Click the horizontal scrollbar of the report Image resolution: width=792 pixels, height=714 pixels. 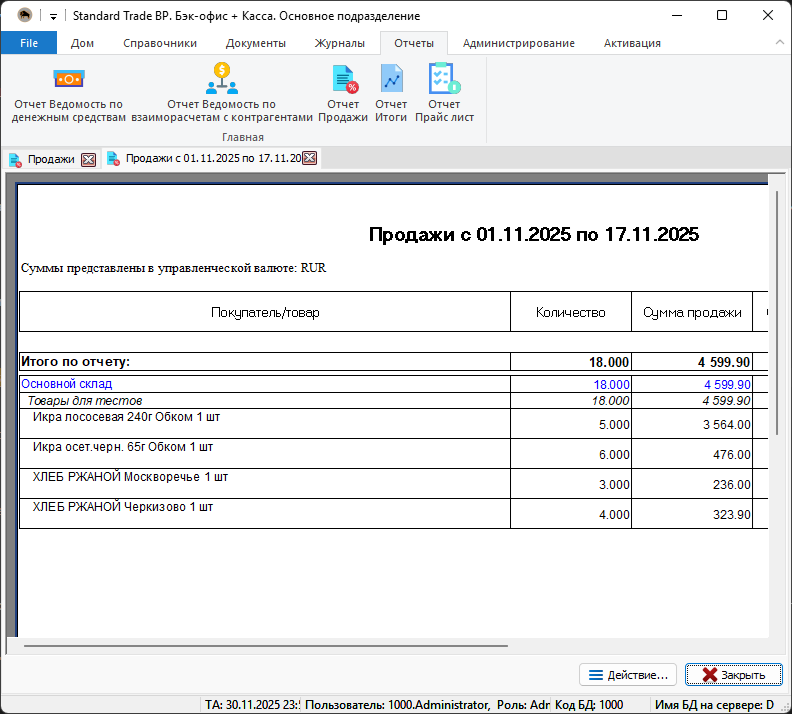click(266, 645)
